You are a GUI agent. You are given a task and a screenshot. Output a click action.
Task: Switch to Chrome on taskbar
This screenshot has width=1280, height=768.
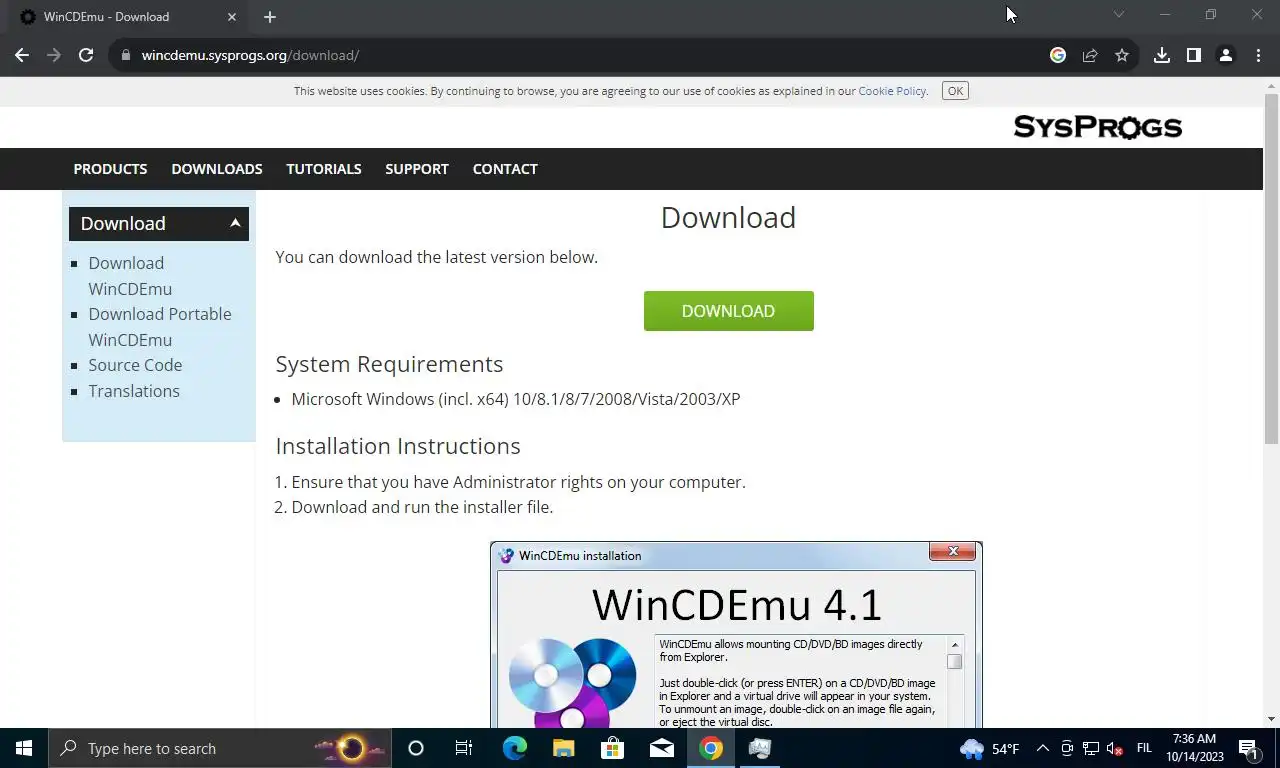pyautogui.click(x=710, y=748)
